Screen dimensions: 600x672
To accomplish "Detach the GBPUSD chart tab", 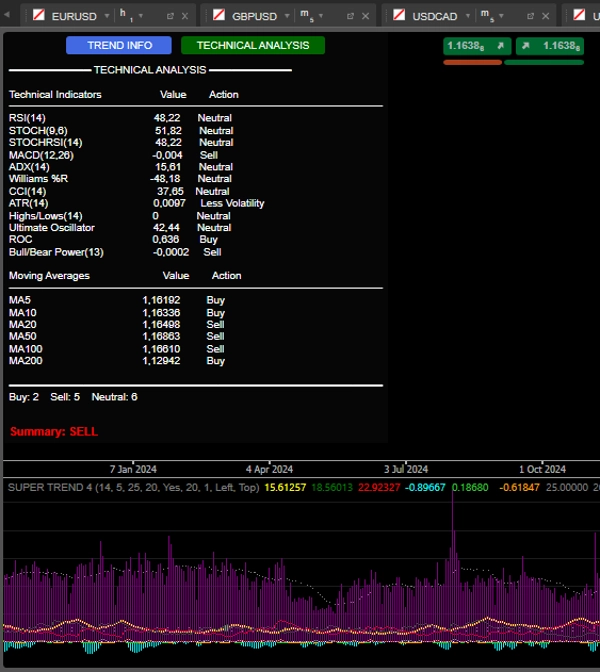I will tap(350, 16).
